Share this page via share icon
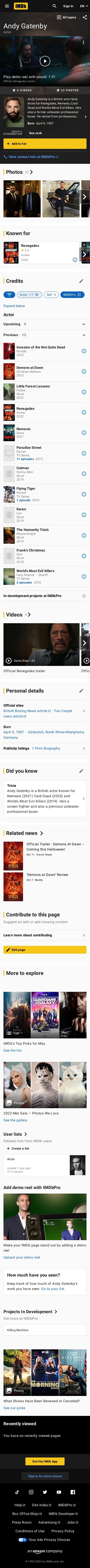The height and width of the screenshot is (1568, 90). tap(85, 17)
